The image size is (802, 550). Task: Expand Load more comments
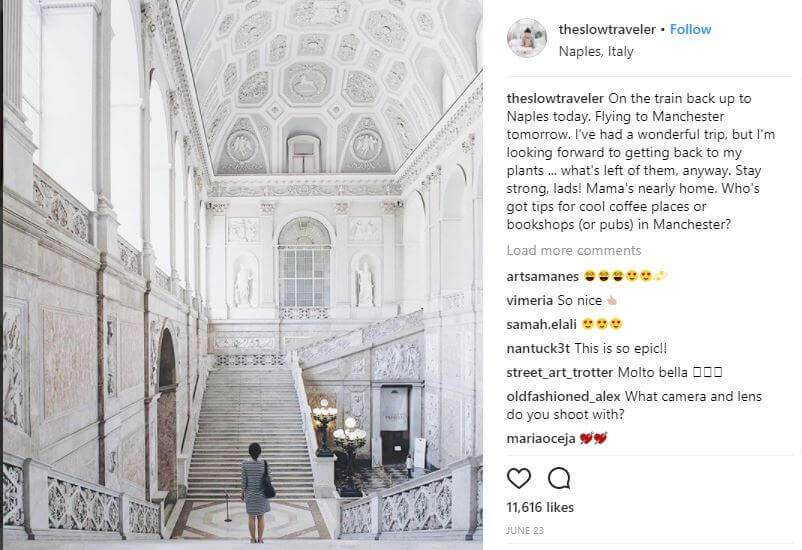click(x=574, y=250)
